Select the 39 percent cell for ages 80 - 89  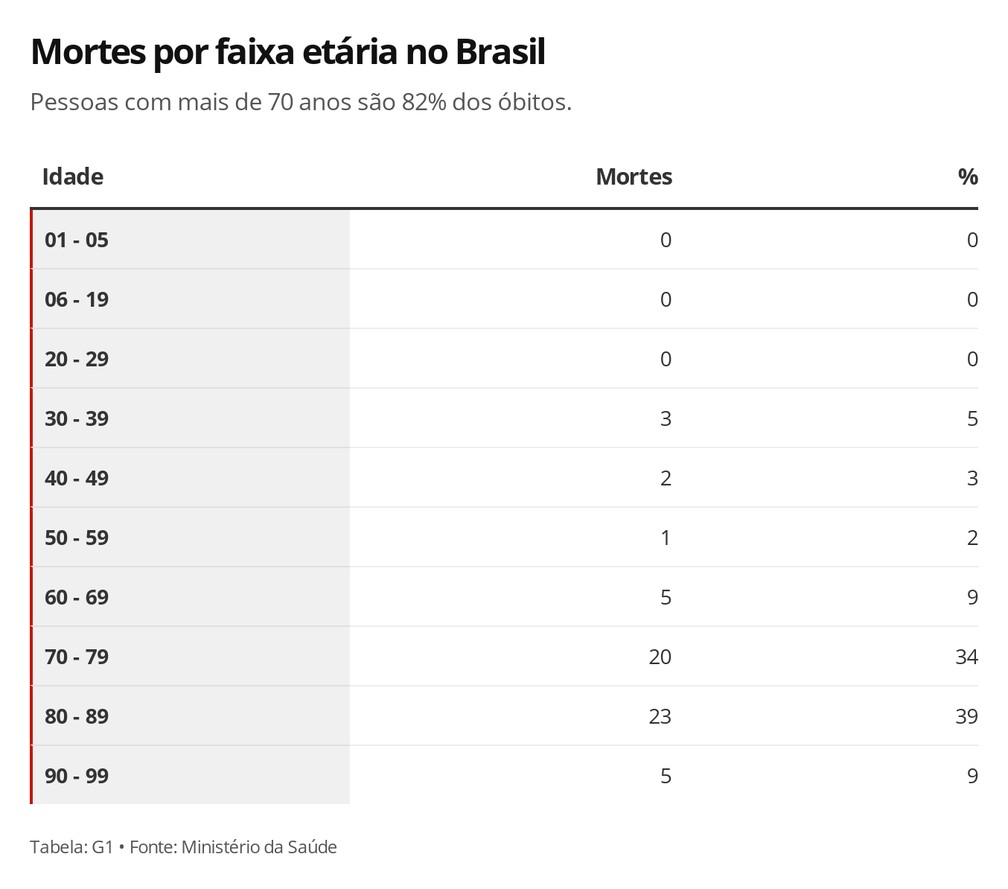pos(966,716)
